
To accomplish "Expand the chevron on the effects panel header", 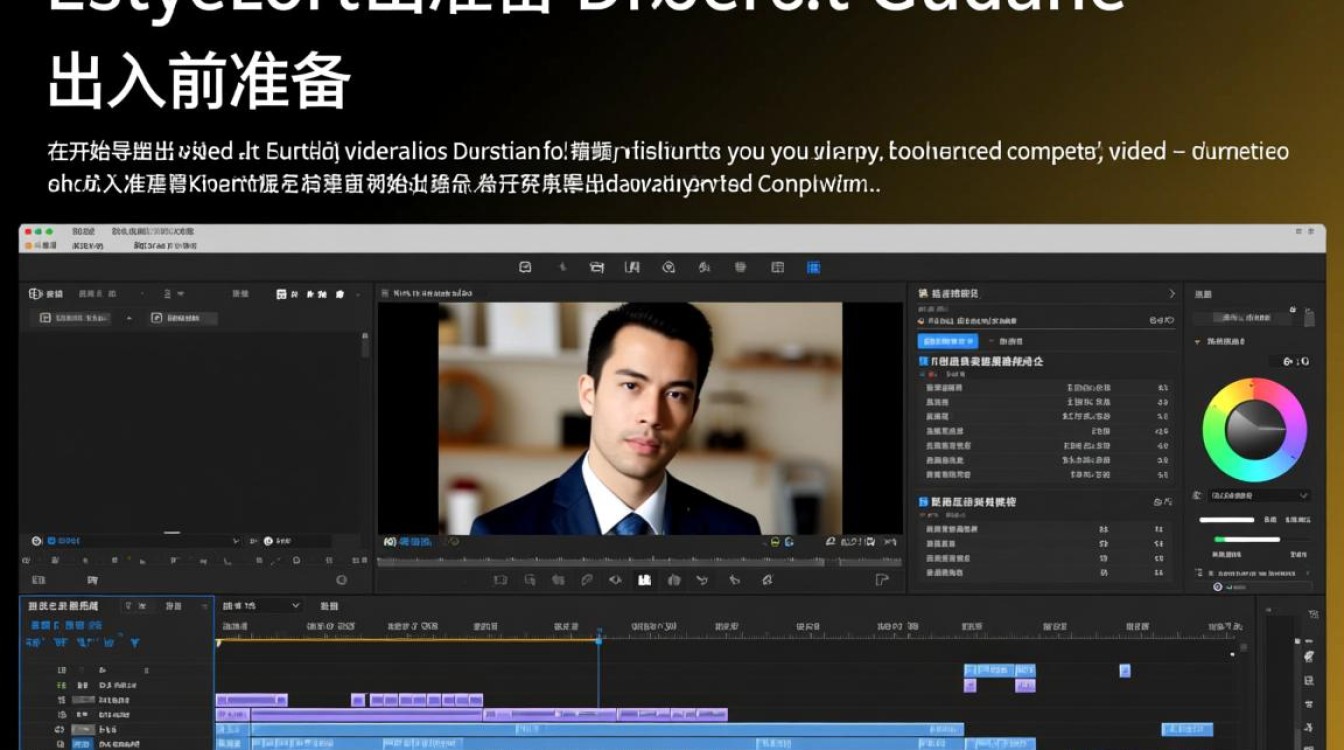I will tap(1172, 294).
